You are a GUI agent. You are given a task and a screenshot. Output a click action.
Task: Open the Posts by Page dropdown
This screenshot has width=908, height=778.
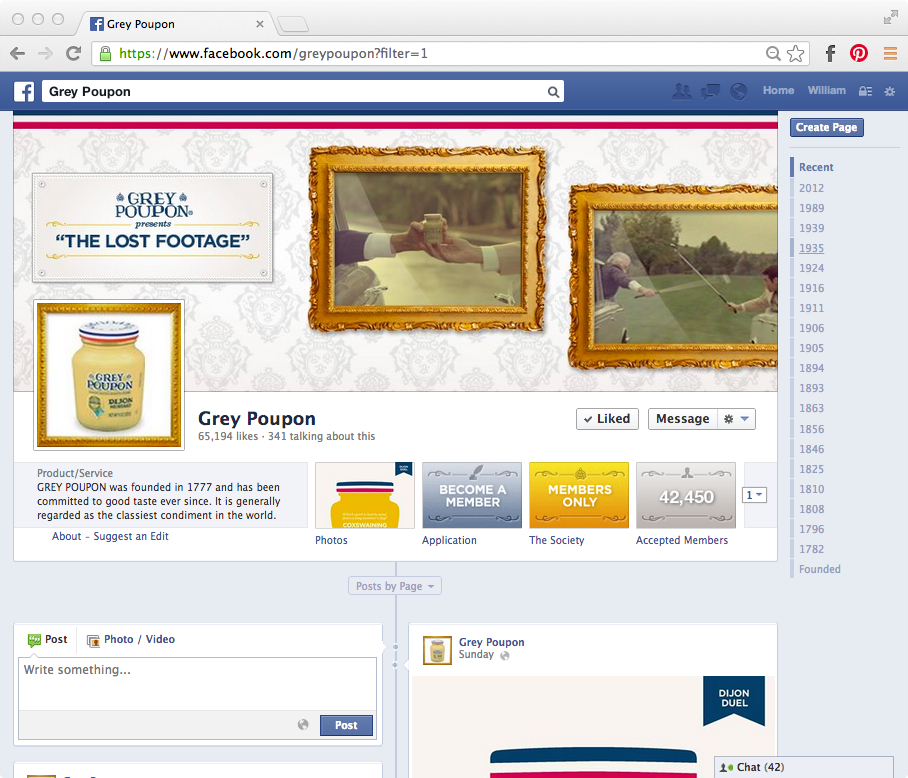394,586
